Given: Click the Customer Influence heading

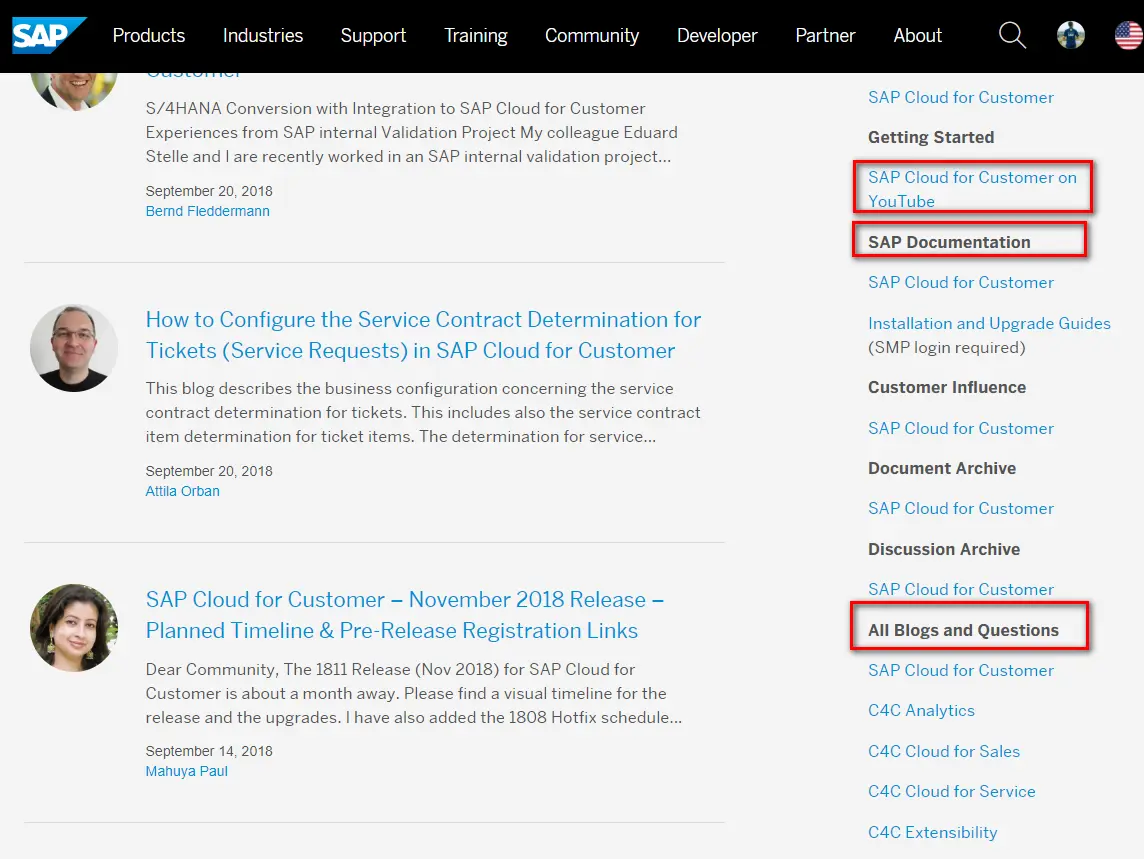Looking at the screenshot, I should pos(947,388).
